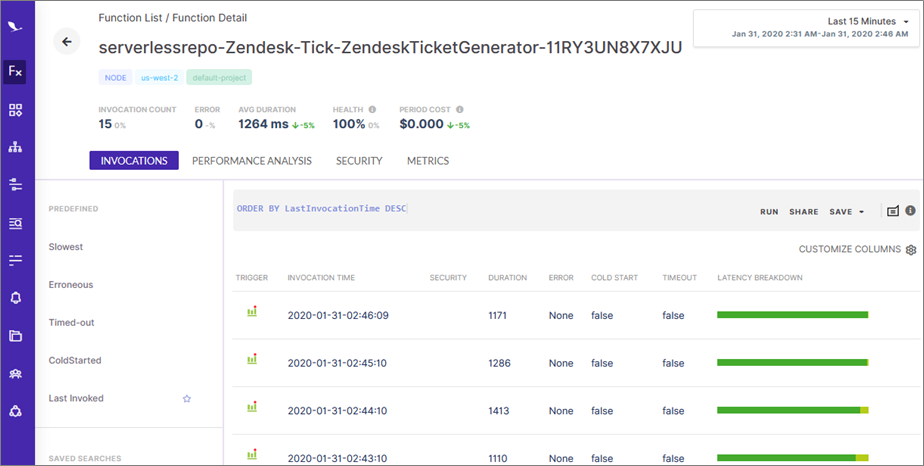
Task: Click the Customize Columns gear icon
Action: click(x=911, y=250)
